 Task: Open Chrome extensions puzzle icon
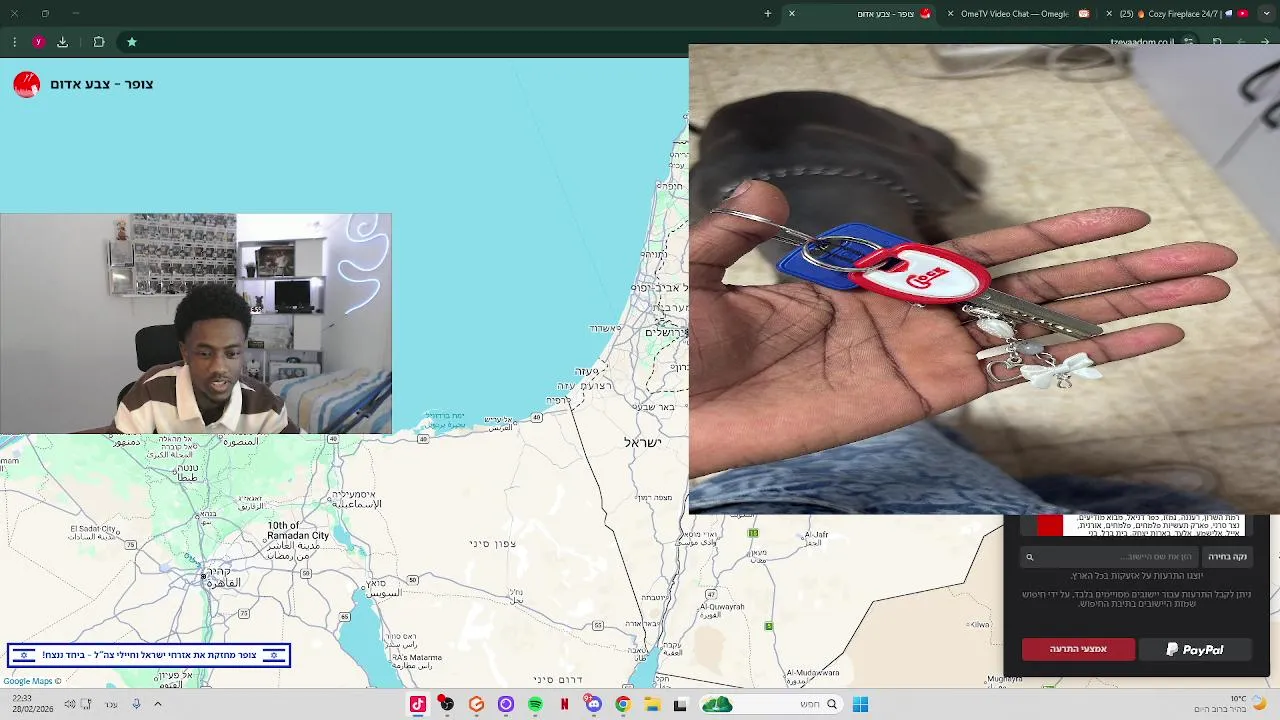99,42
